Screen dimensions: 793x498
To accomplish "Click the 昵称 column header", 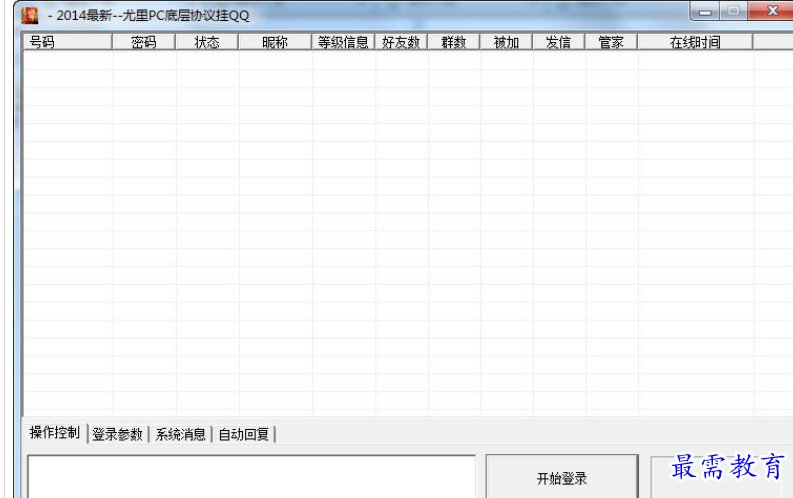I will 275,42.
